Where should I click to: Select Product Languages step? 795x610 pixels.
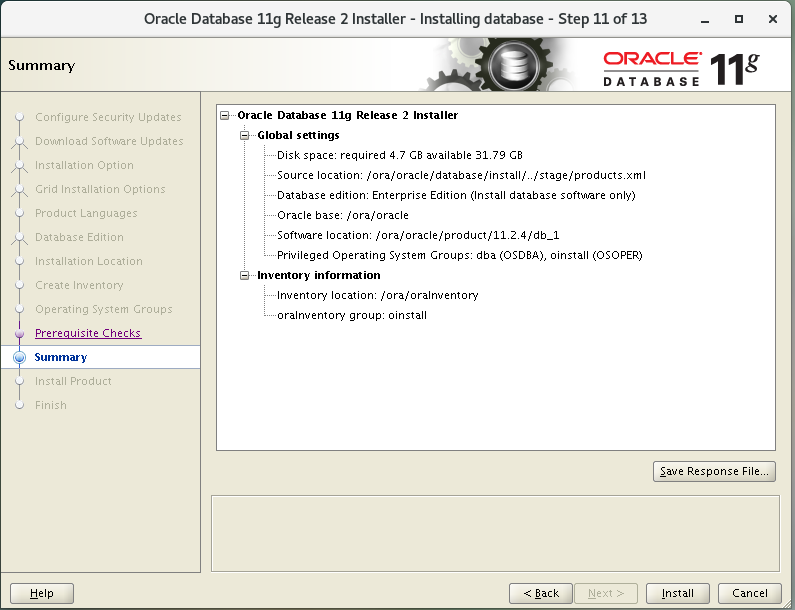tap(86, 213)
